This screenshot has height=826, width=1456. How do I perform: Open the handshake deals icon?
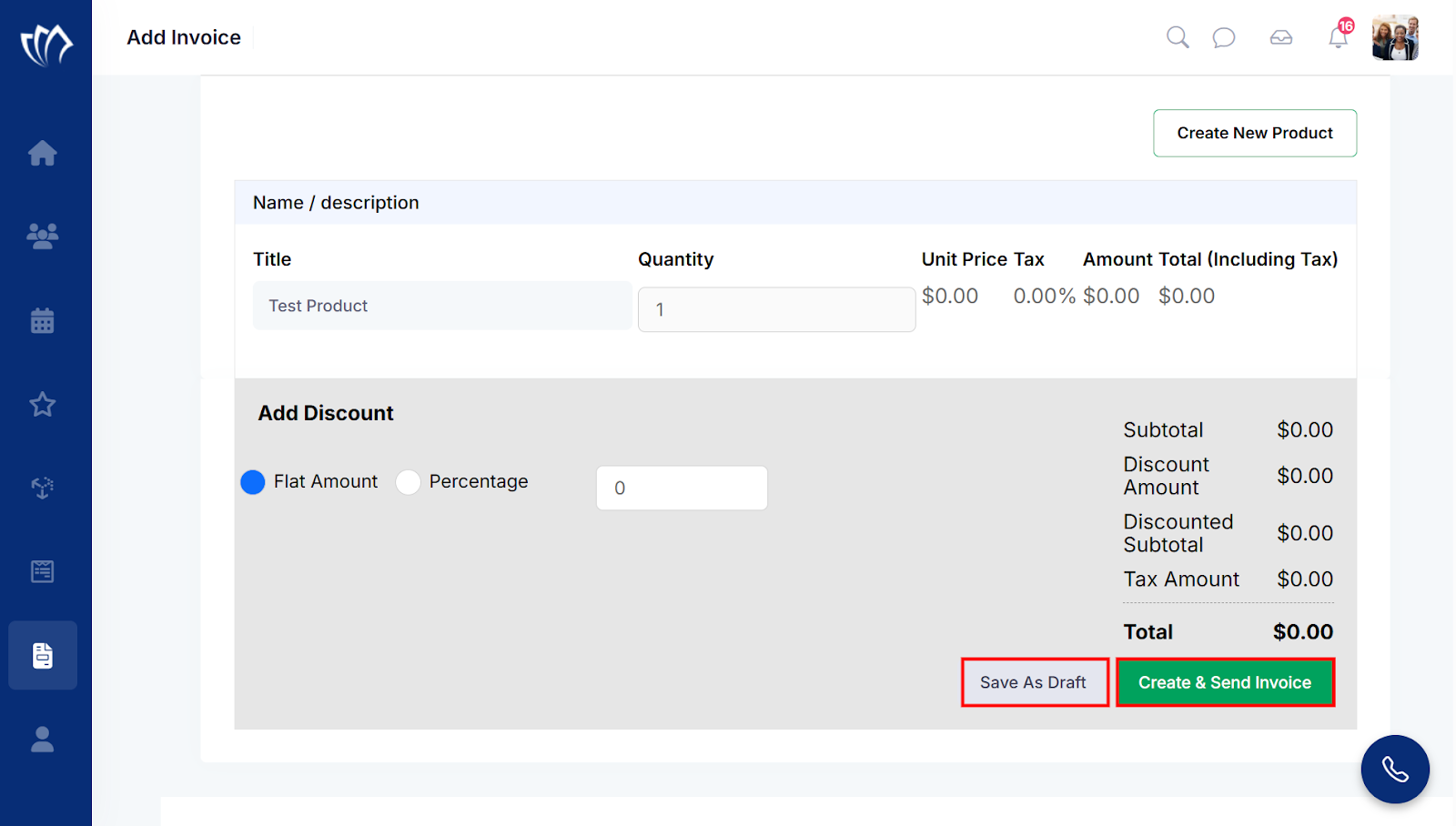click(x=43, y=488)
